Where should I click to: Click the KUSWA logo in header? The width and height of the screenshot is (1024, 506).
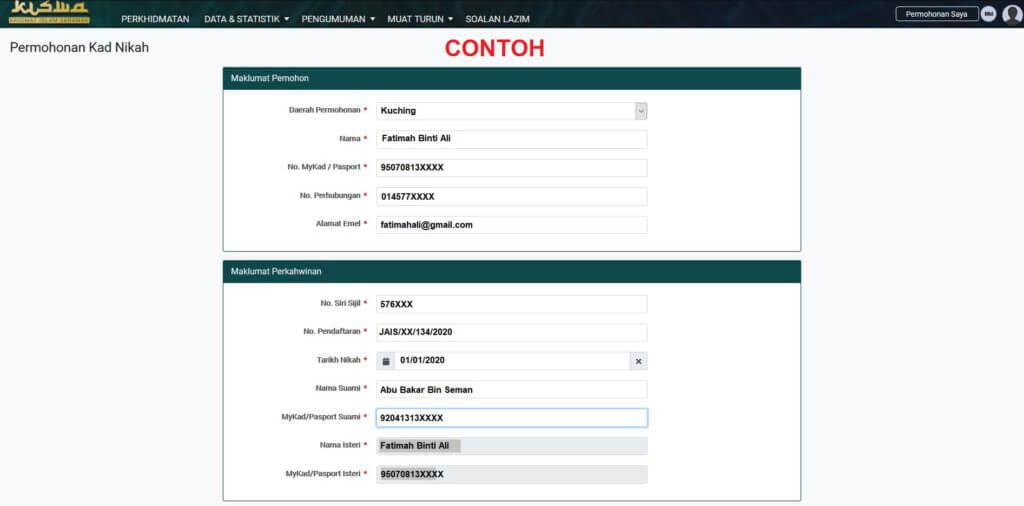click(x=50, y=12)
